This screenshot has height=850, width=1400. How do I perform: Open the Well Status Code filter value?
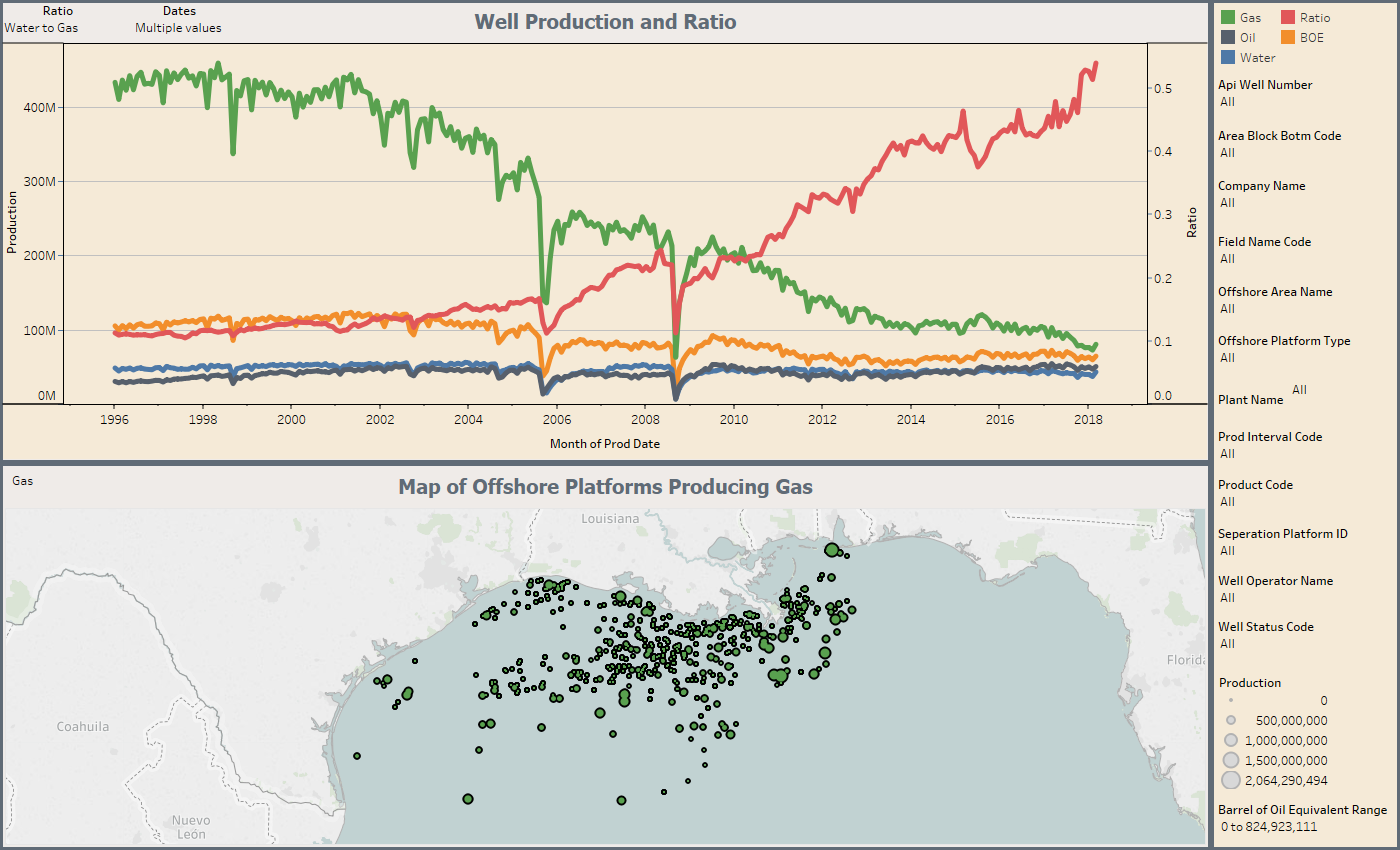pos(1227,643)
